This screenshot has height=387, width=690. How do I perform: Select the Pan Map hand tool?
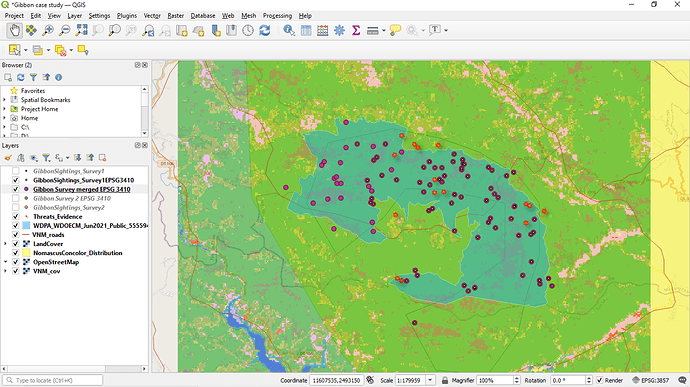[15, 30]
